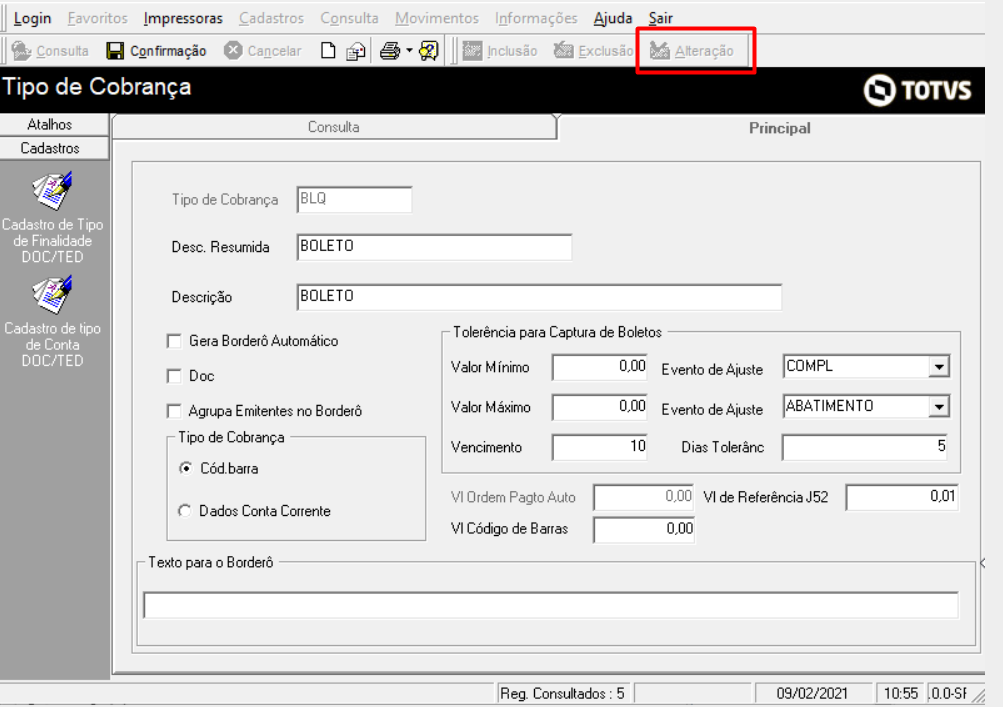
Task: Open the Movimentos menu
Action: (437, 18)
